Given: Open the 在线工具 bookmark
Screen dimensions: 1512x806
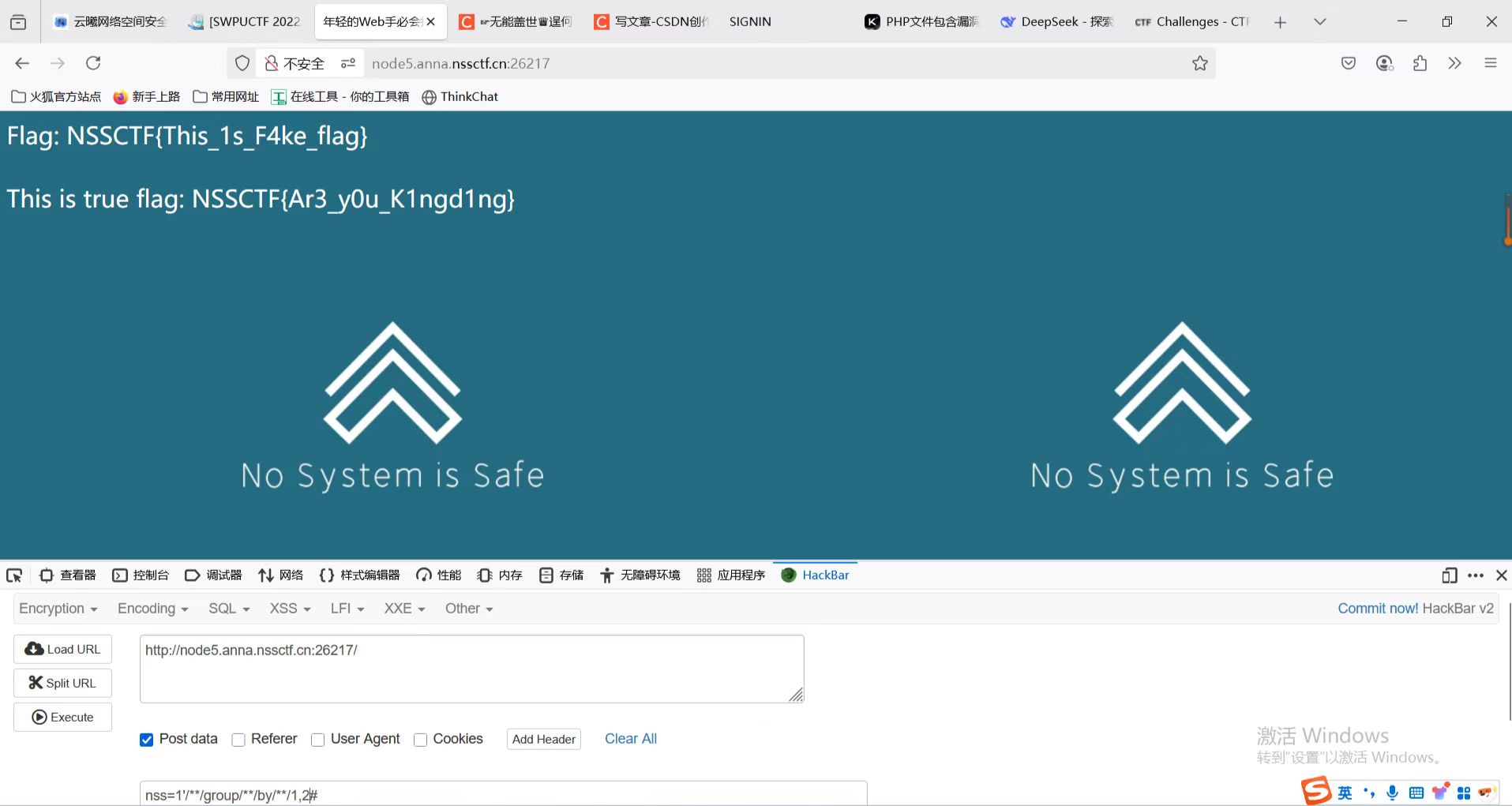Looking at the screenshot, I should pyautogui.click(x=340, y=96).
